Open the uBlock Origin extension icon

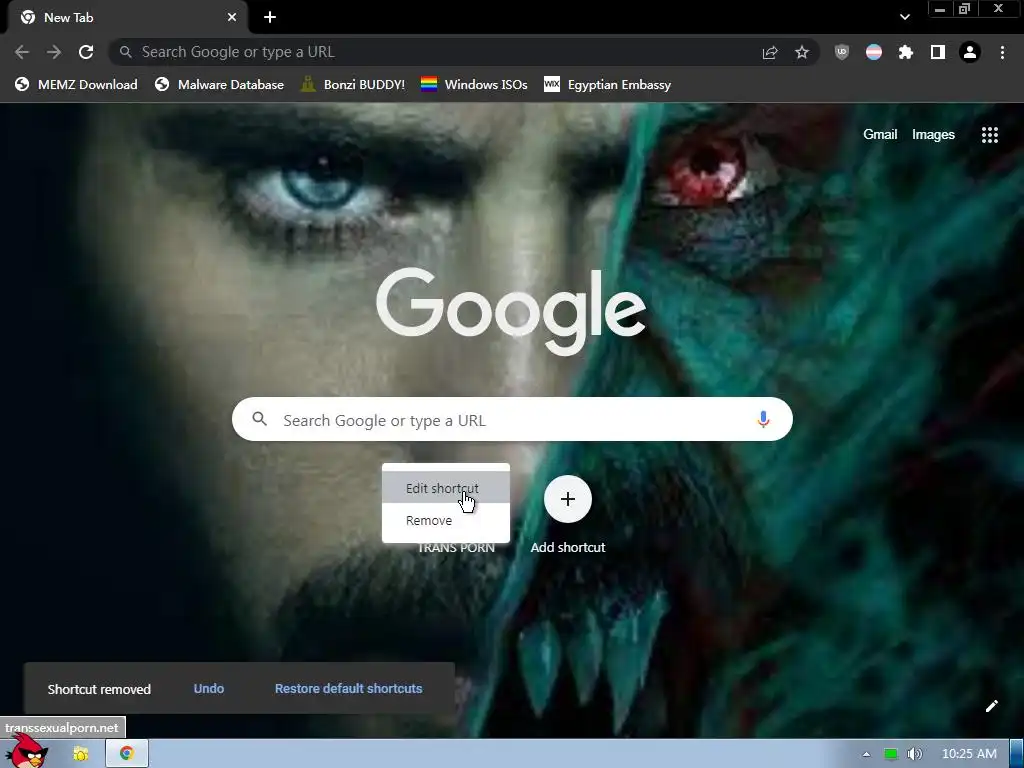(842, 52)
